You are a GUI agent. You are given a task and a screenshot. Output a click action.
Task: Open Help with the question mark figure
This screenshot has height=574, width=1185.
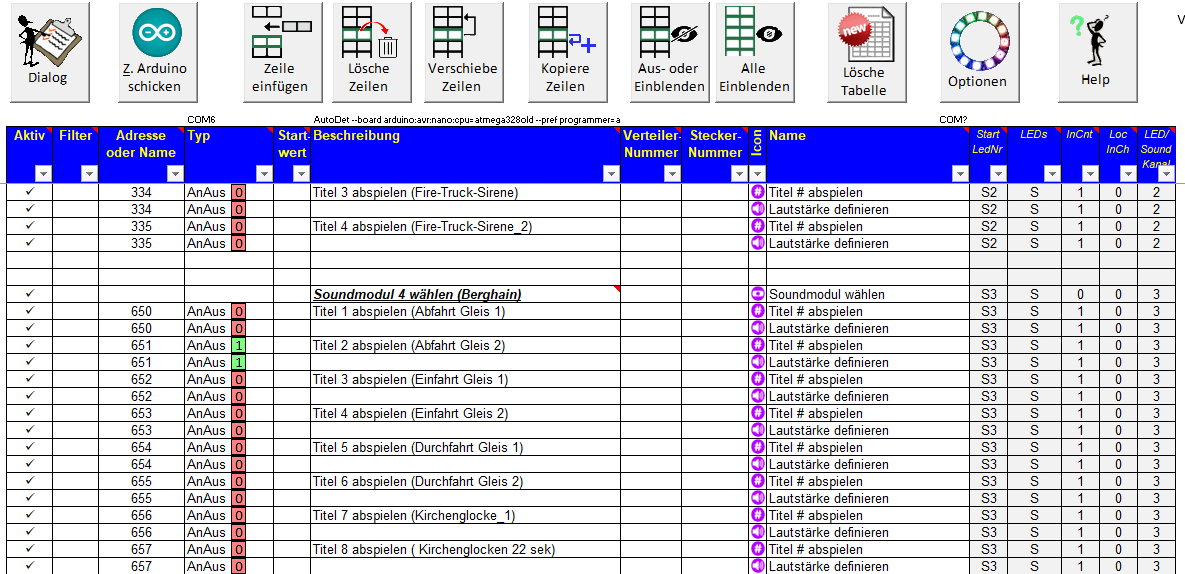click(x=1095, y=52)
